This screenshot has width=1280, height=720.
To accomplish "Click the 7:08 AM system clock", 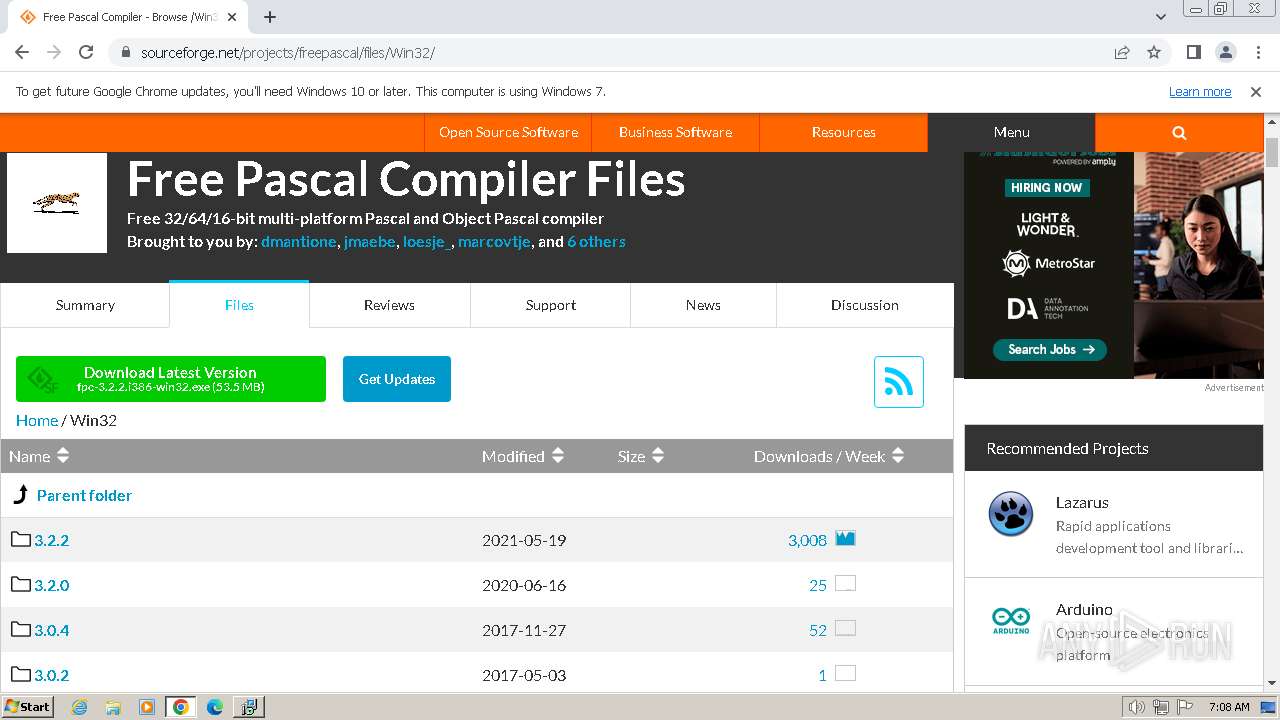I will pyautogui.click(x=1229, y=707).
